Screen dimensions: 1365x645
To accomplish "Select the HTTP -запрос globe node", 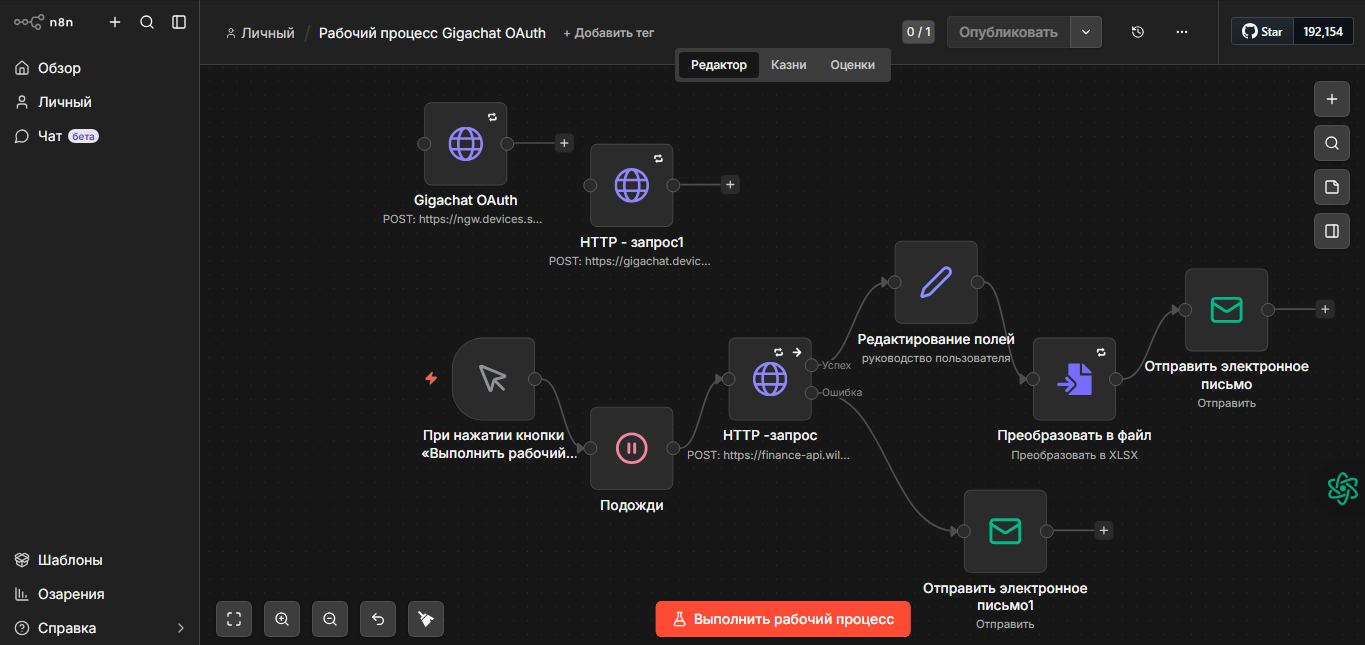I will click(769, 379).
